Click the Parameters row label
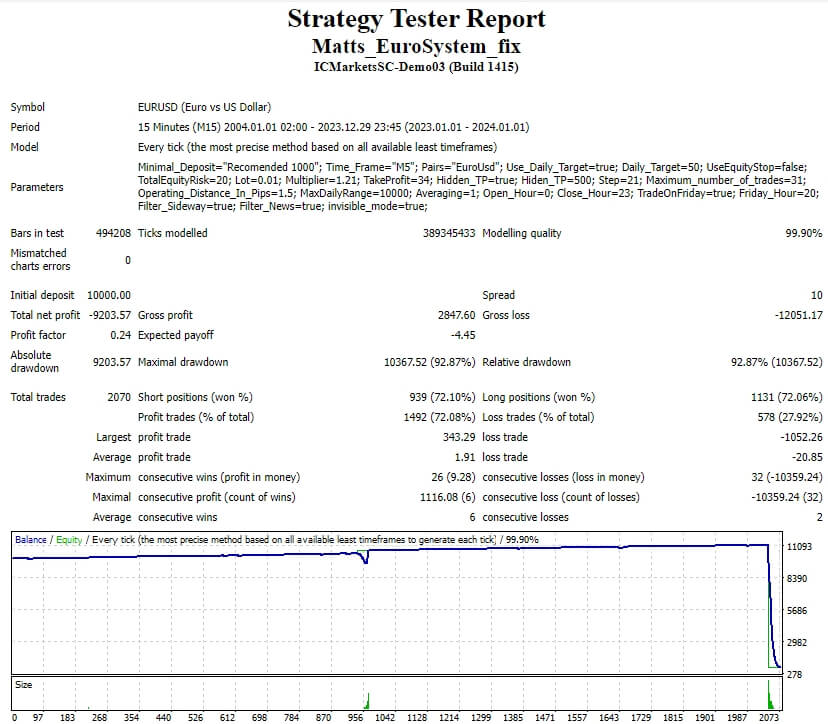 [36, 187]
